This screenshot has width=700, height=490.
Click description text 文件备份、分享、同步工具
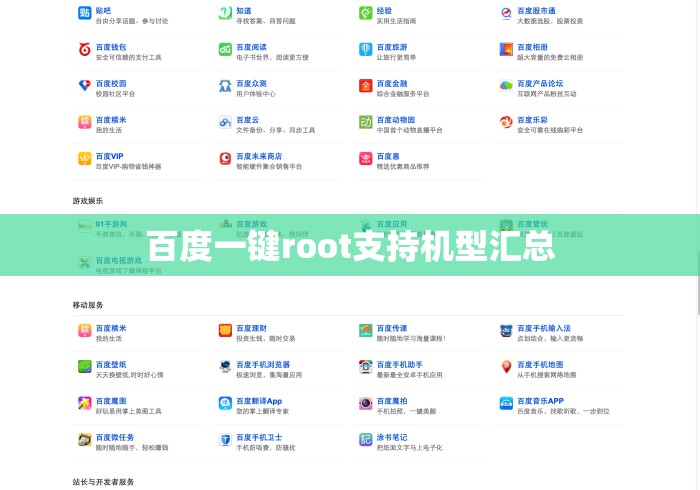pos(275,130)
